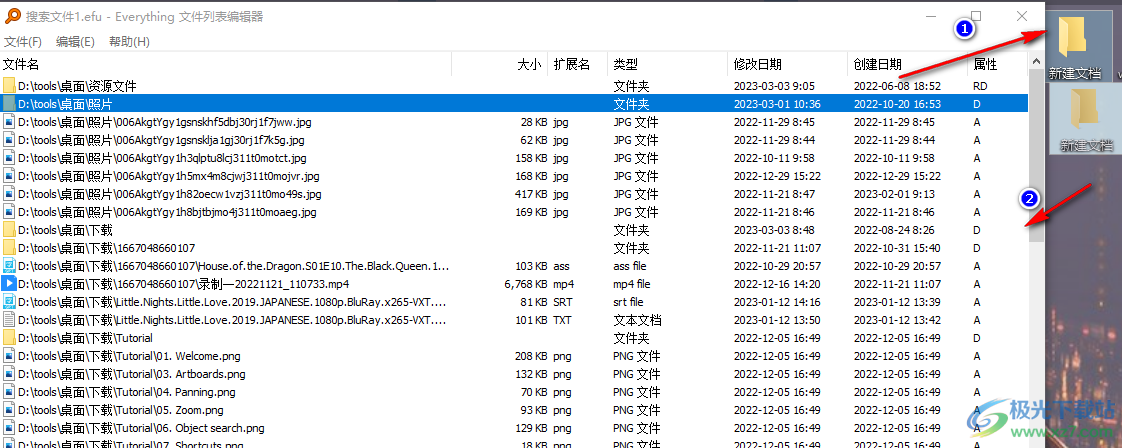Click the size value 417 KB
Screen dimensions: 1126x448
(x=530, y=194)
